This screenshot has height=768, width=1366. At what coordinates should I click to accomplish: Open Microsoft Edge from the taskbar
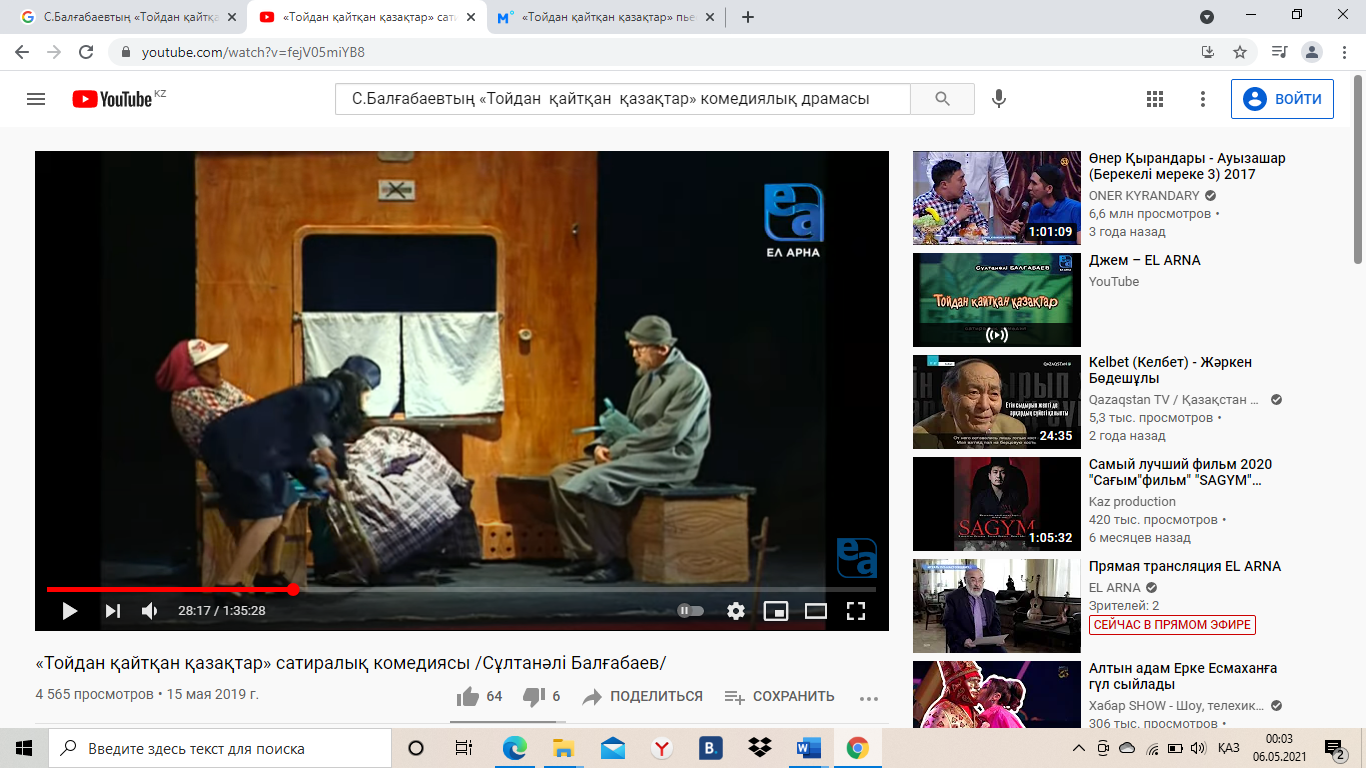click(x=514, y=748)
